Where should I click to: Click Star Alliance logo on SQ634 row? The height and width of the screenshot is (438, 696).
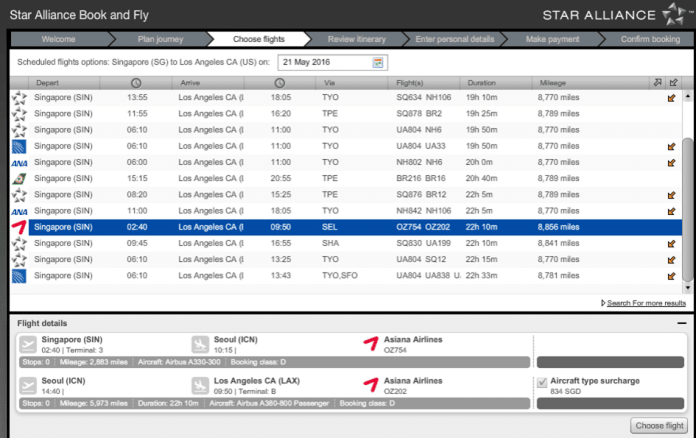click(x=19, y=98)
